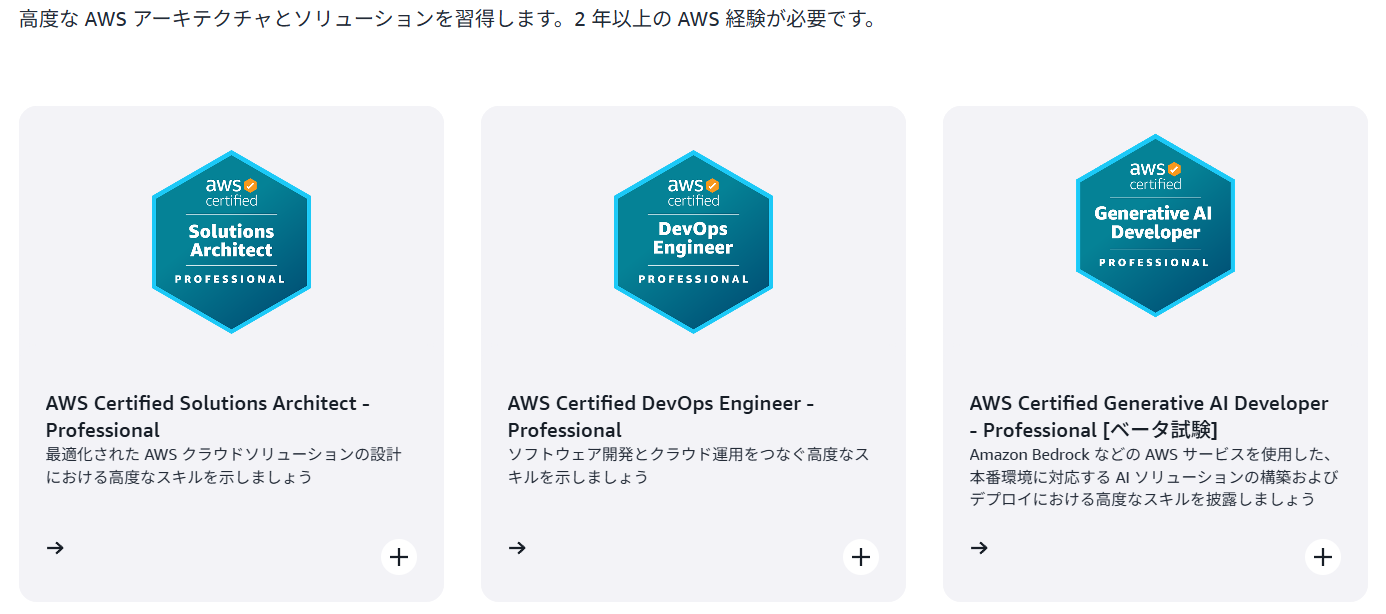Click the orange checkmark on the Generative AI badge

click(1174, 168)
